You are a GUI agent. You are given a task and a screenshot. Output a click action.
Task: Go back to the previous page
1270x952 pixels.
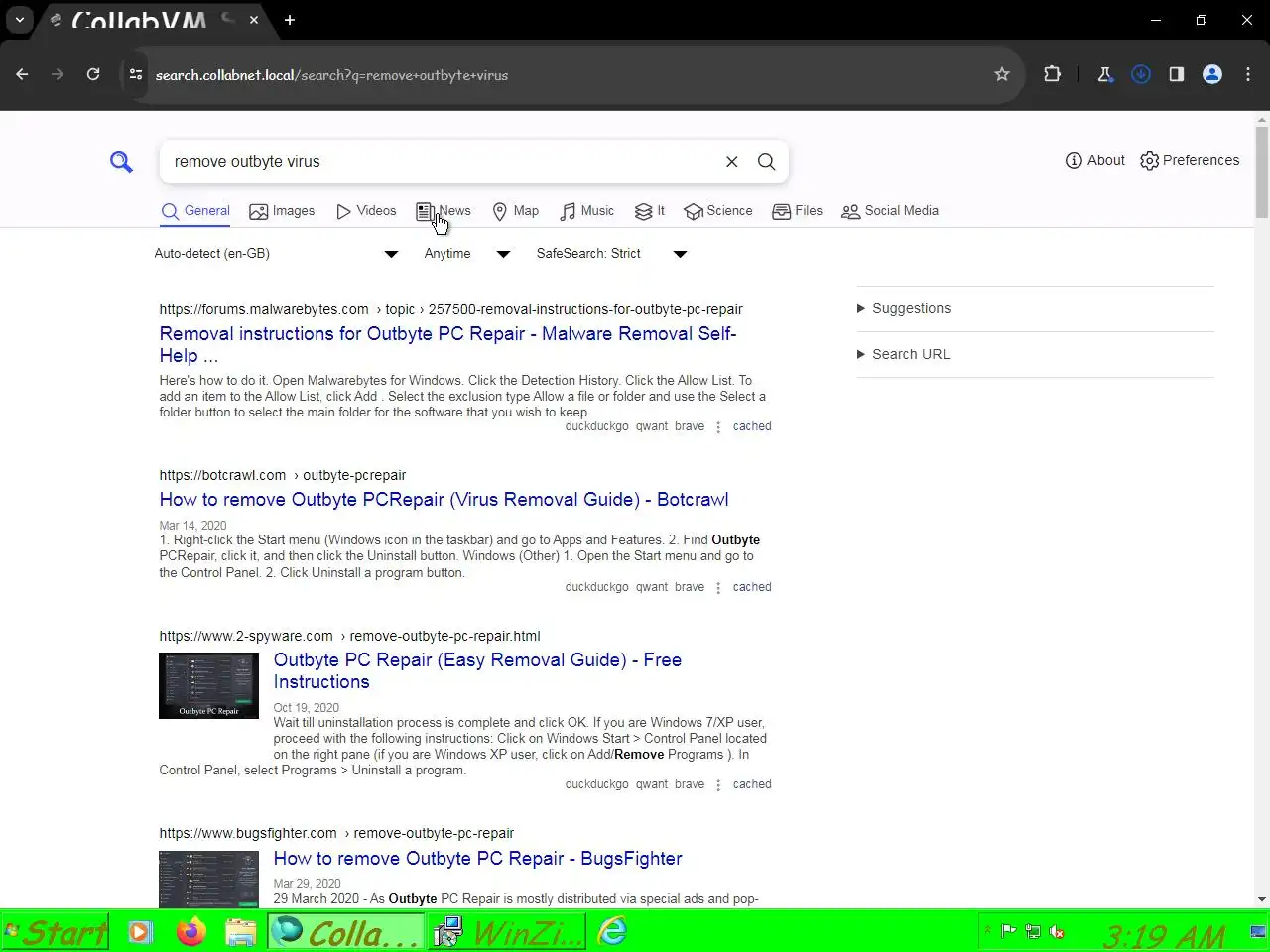point(22,74)
